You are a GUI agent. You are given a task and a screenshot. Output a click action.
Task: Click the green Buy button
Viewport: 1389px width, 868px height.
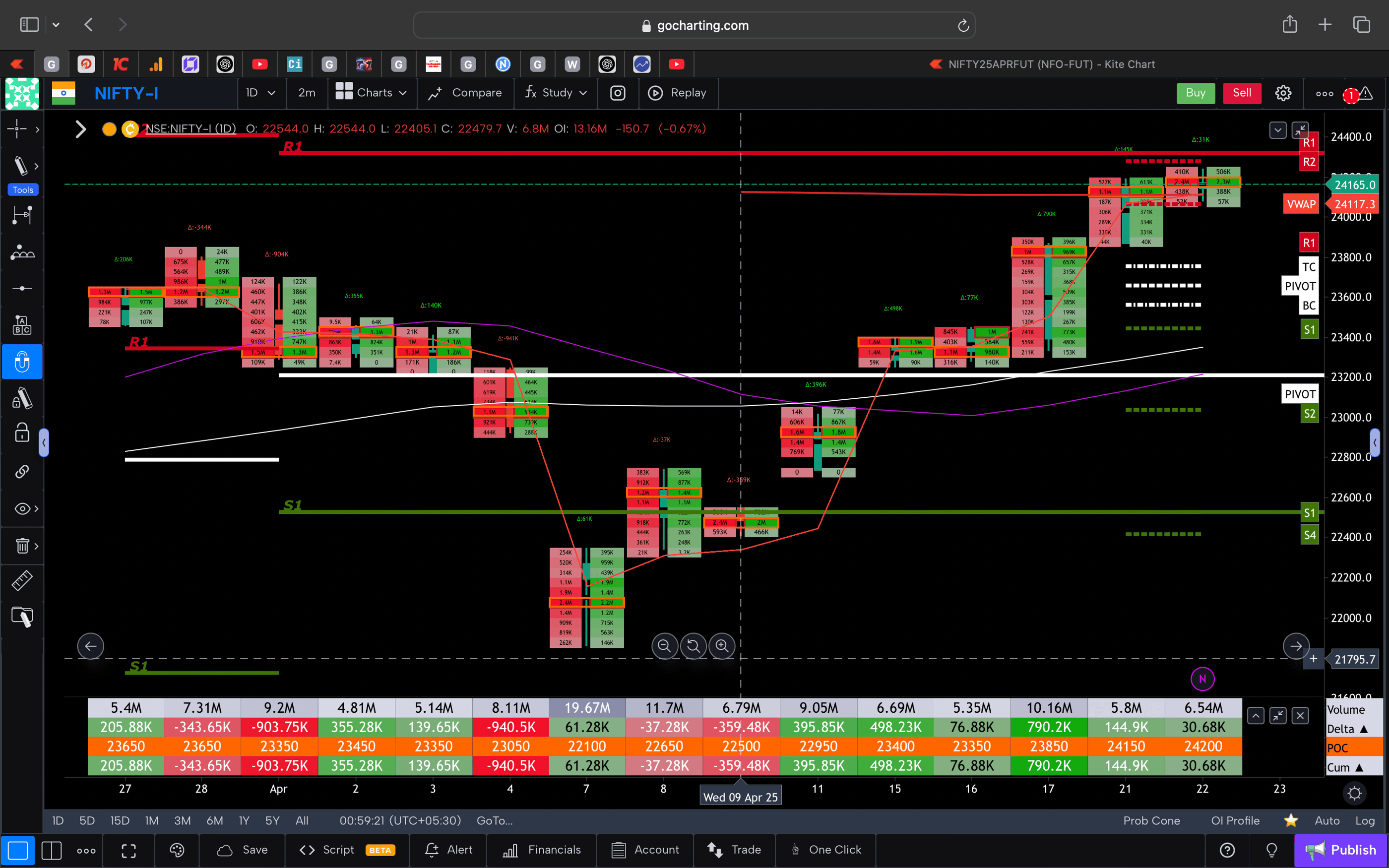coord(1196,92)
